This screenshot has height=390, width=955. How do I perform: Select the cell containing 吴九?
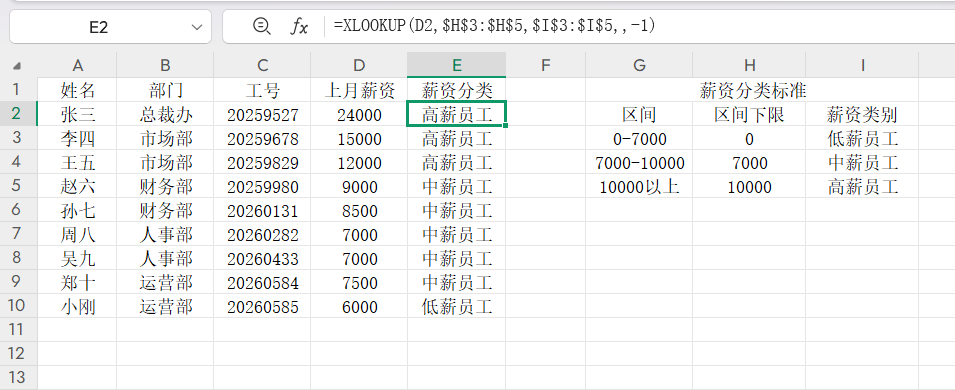(x=77, y=258)
